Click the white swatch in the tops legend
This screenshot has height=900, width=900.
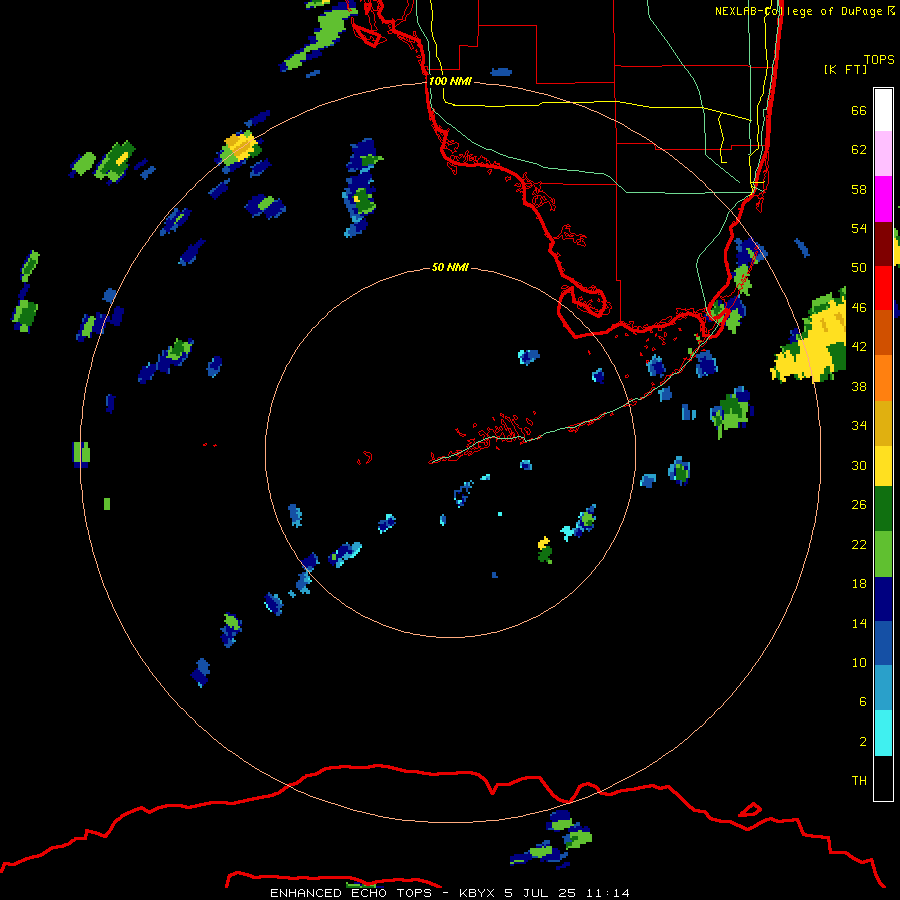coord(883,110)
